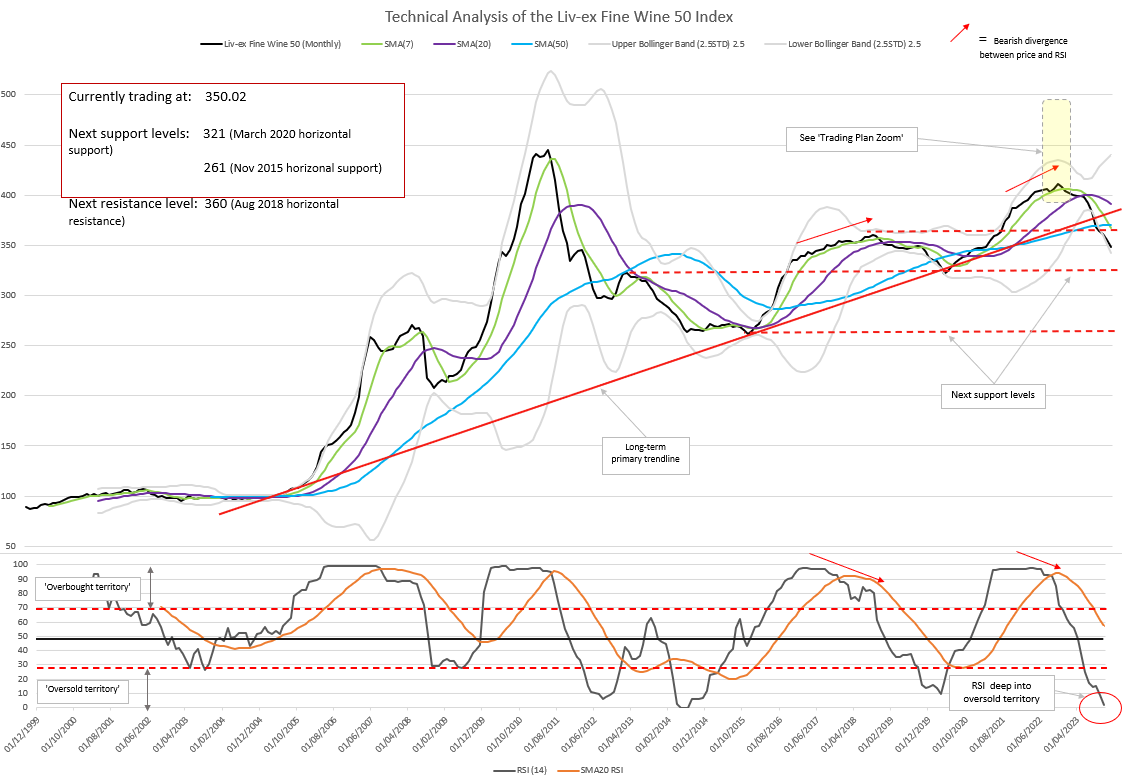Click the 01/06/2012 date label

577,733
